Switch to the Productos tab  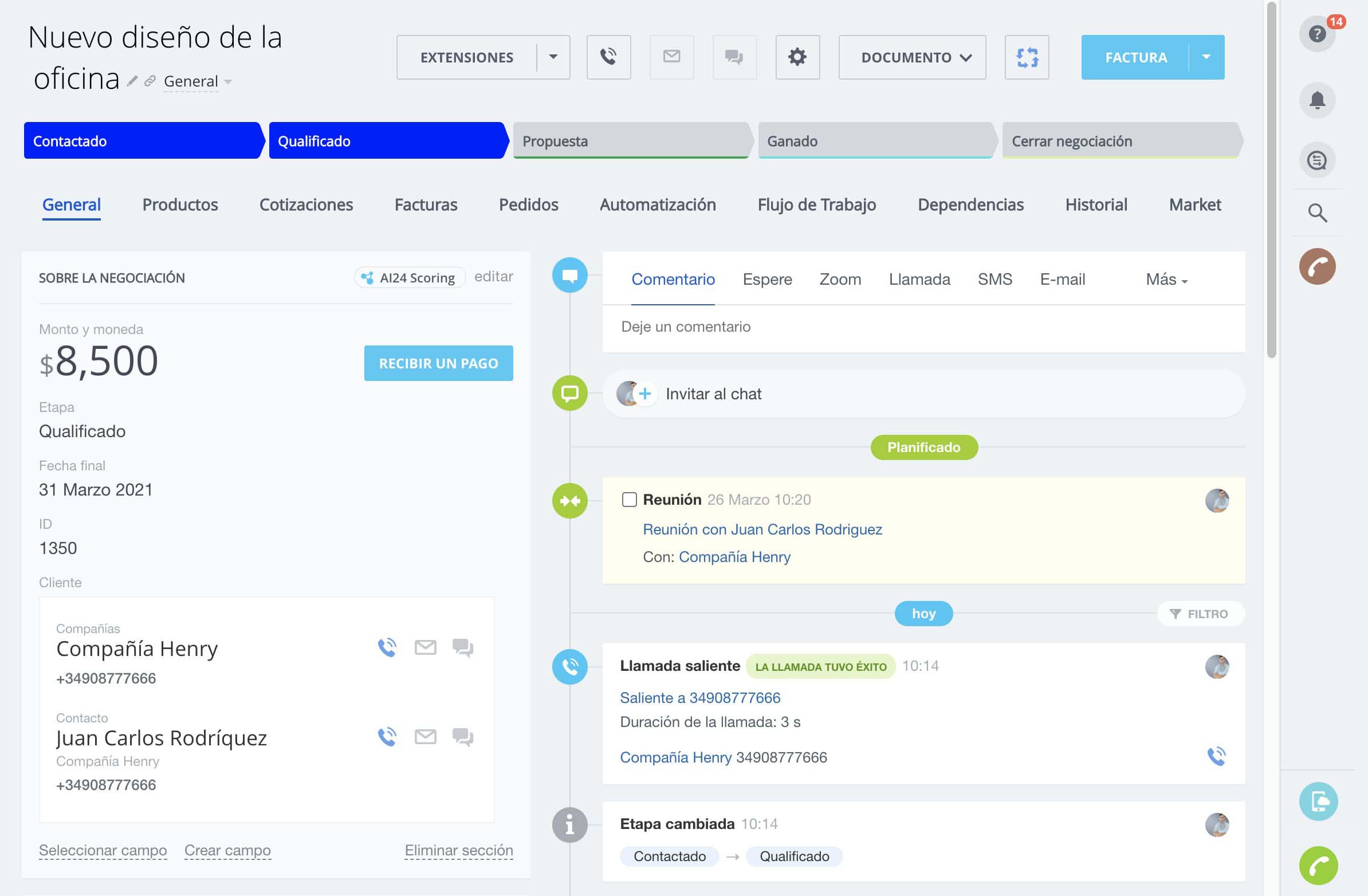pos(180,205)
